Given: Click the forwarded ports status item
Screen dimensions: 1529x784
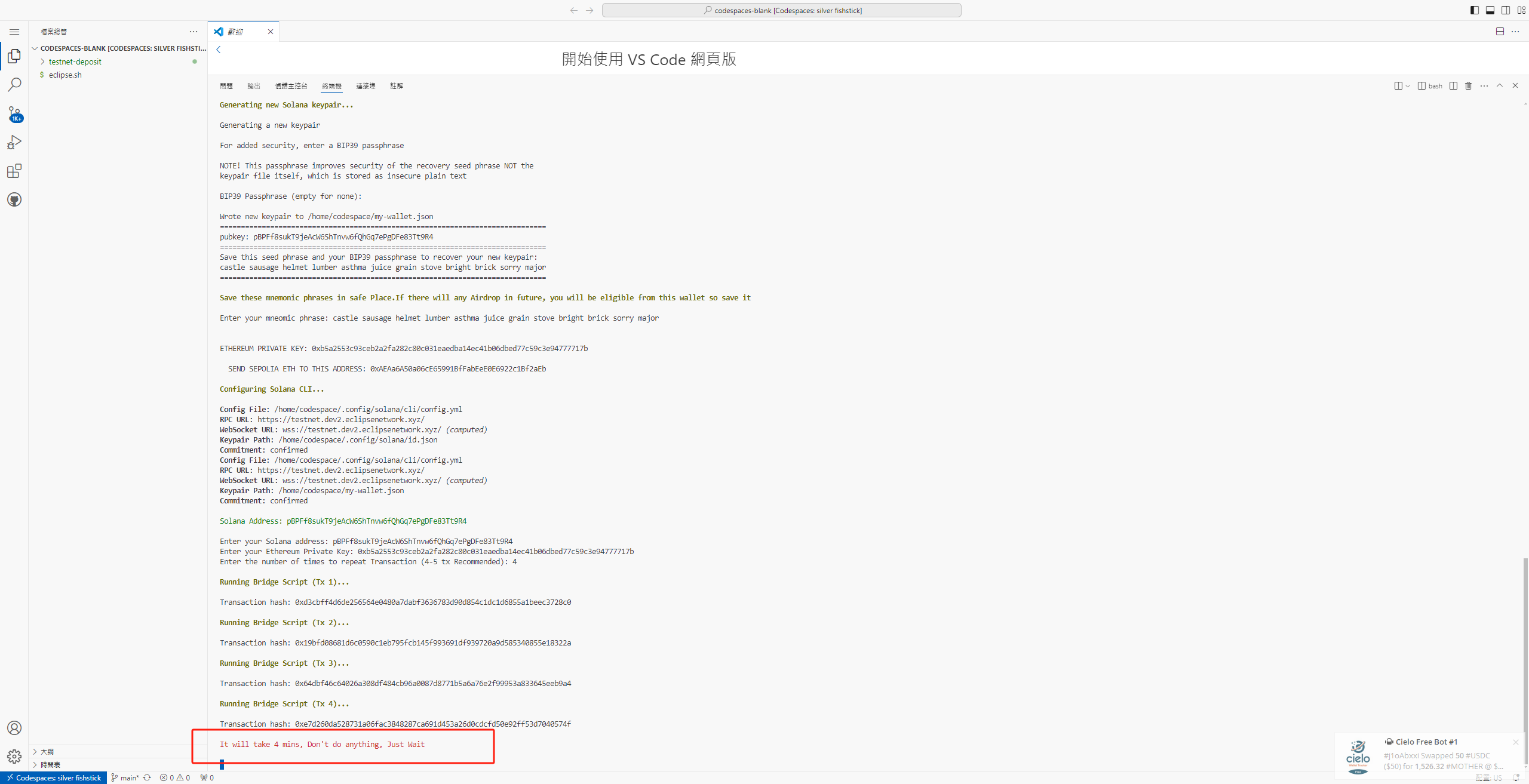Looking at the screenshot, I should pyautogui.click(x=207, y=777).
